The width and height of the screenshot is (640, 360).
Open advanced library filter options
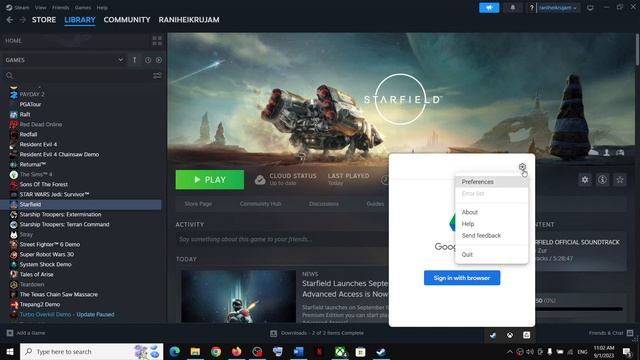(x=157, y=76)
